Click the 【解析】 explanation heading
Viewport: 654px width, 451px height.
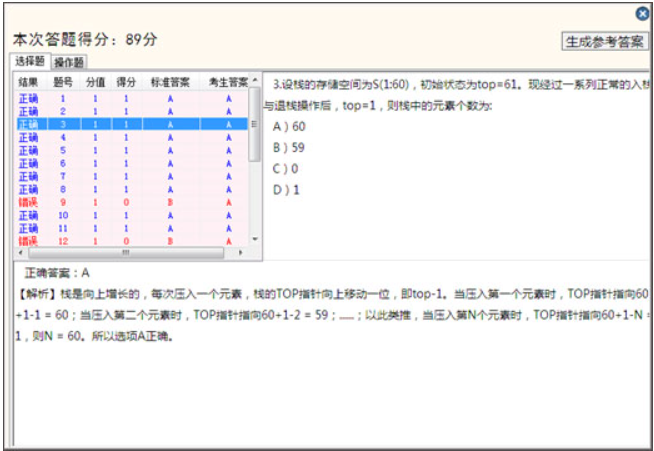(x=37, y=295)
